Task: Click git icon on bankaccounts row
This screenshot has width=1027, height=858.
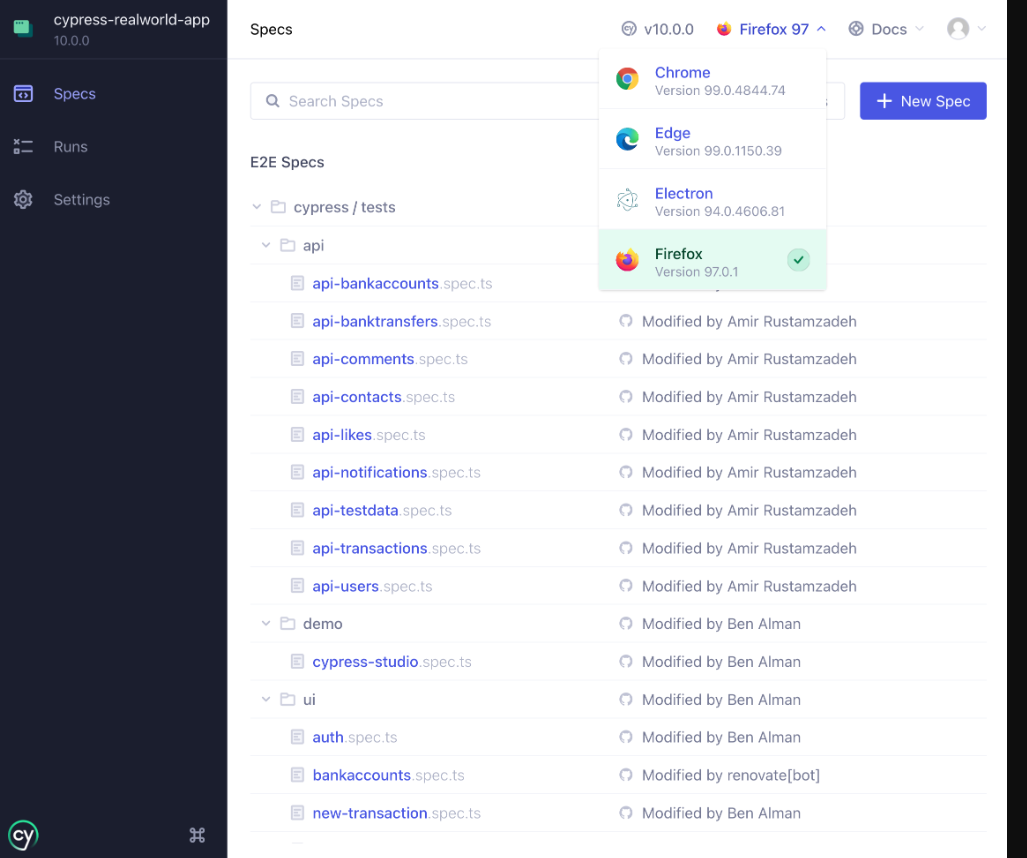Action: pos(626,775)
